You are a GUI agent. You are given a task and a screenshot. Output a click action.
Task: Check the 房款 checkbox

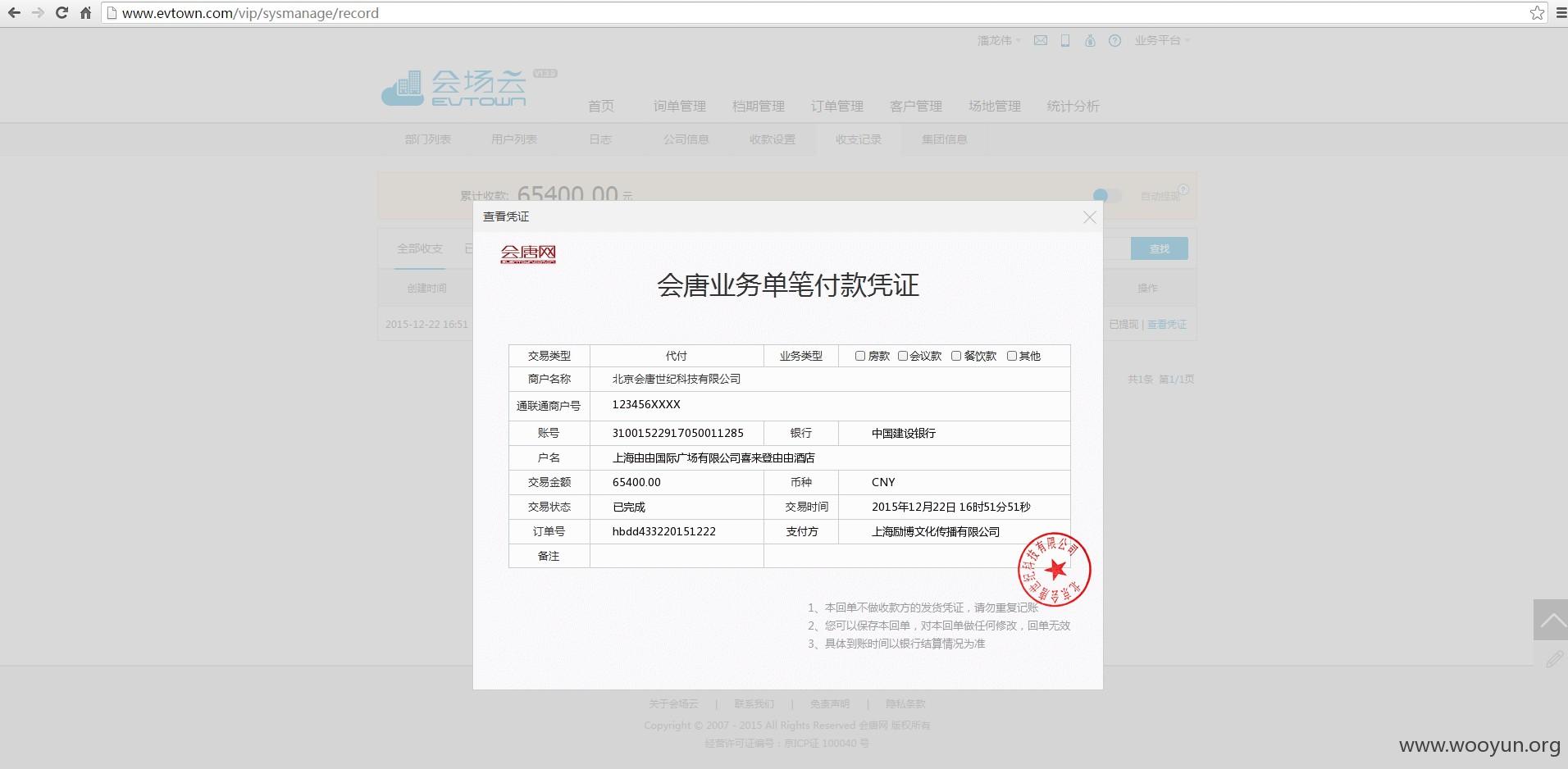click(860, 356)
